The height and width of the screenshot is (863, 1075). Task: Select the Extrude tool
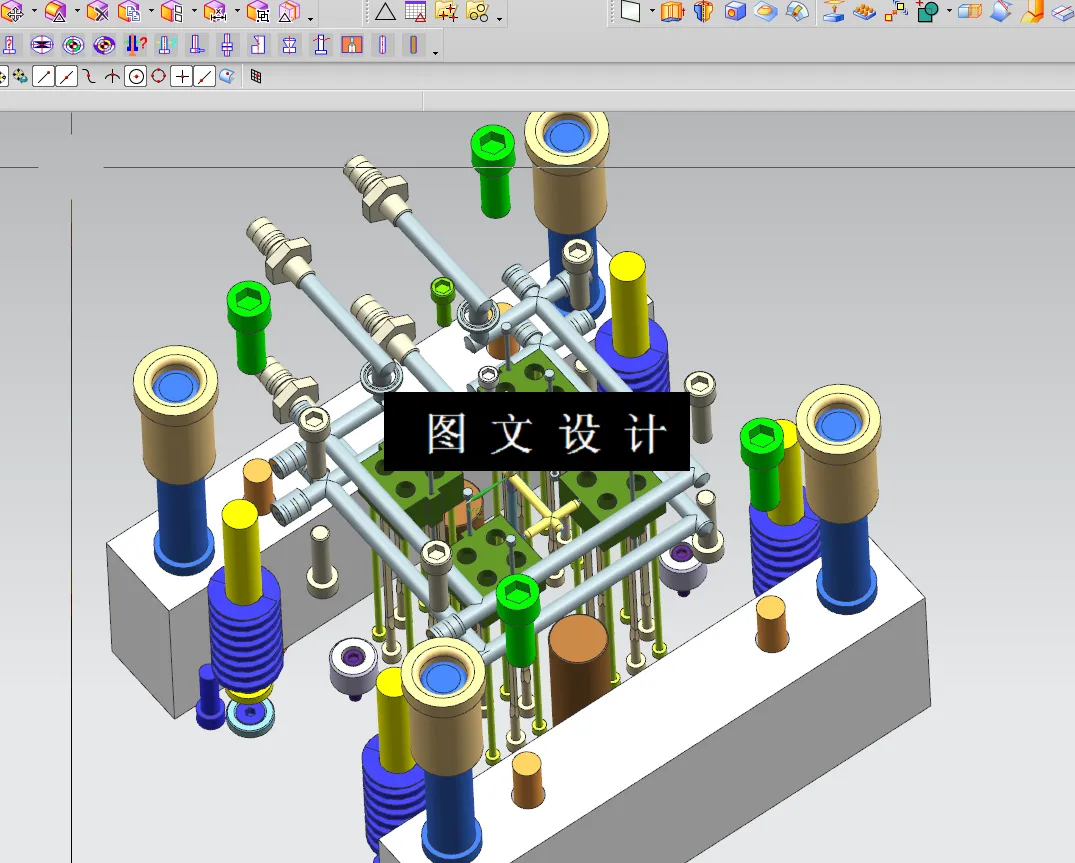pyautogui.click(x=671, y=12)
